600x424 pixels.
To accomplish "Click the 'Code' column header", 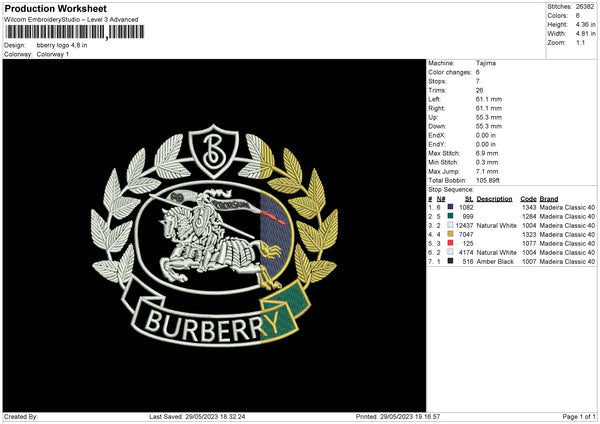I will pyautogui.click(x=528, y=199).
